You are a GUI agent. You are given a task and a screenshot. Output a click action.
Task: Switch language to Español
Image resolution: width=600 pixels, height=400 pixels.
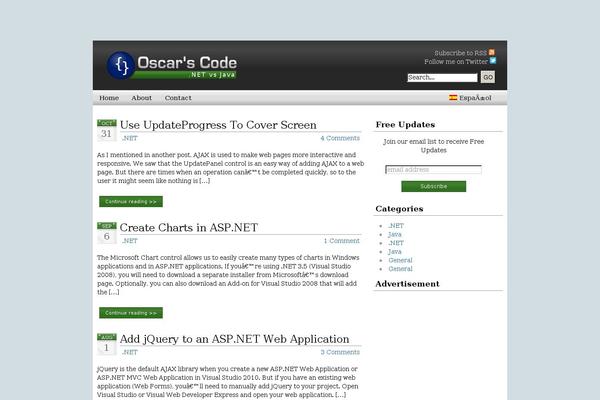point(475,98)
